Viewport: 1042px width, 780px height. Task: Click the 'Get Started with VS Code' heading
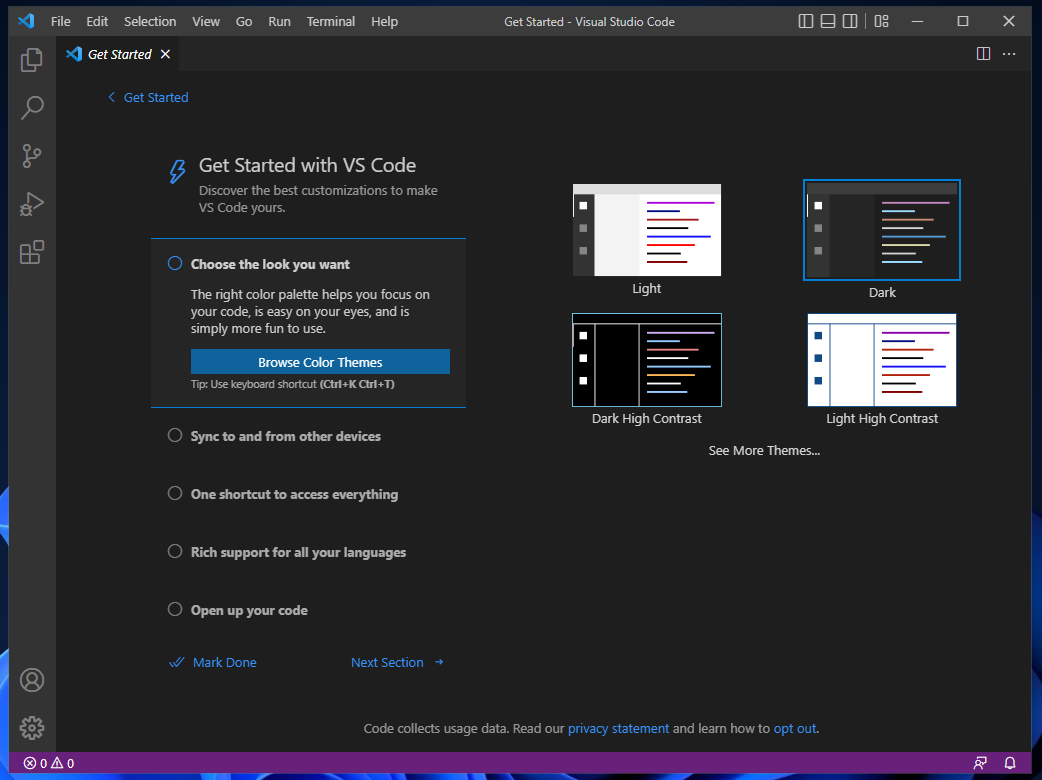(308, 165)
